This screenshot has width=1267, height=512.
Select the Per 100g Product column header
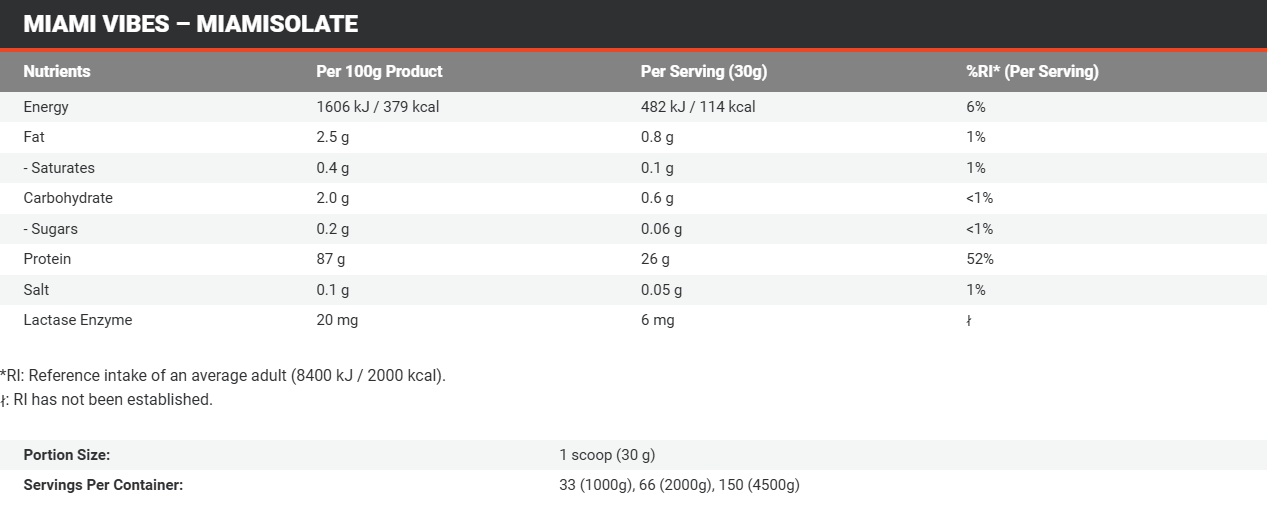coord(379,72)
